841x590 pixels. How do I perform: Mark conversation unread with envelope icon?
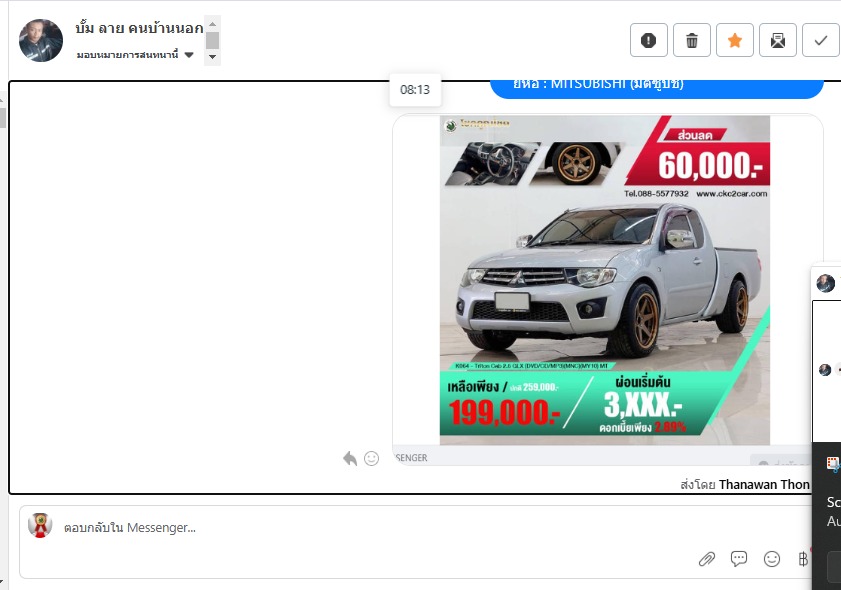[778, 40]
